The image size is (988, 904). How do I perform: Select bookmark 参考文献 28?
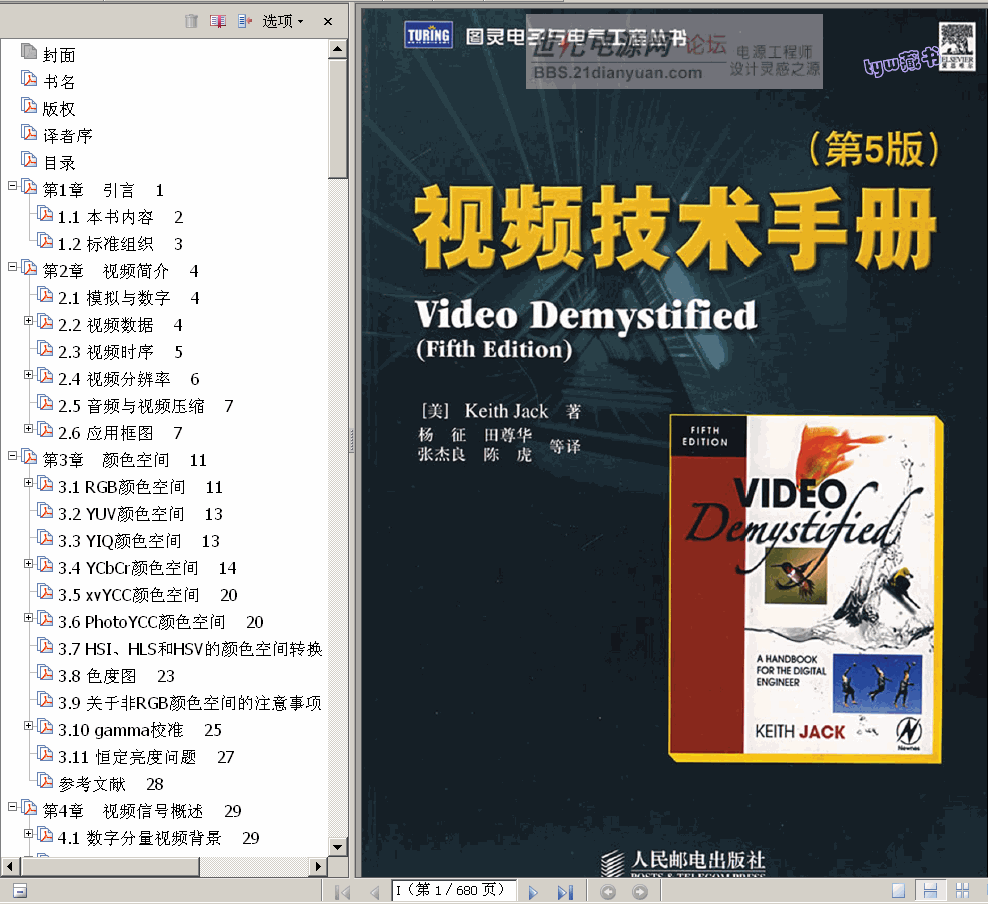tap(111, 784)
